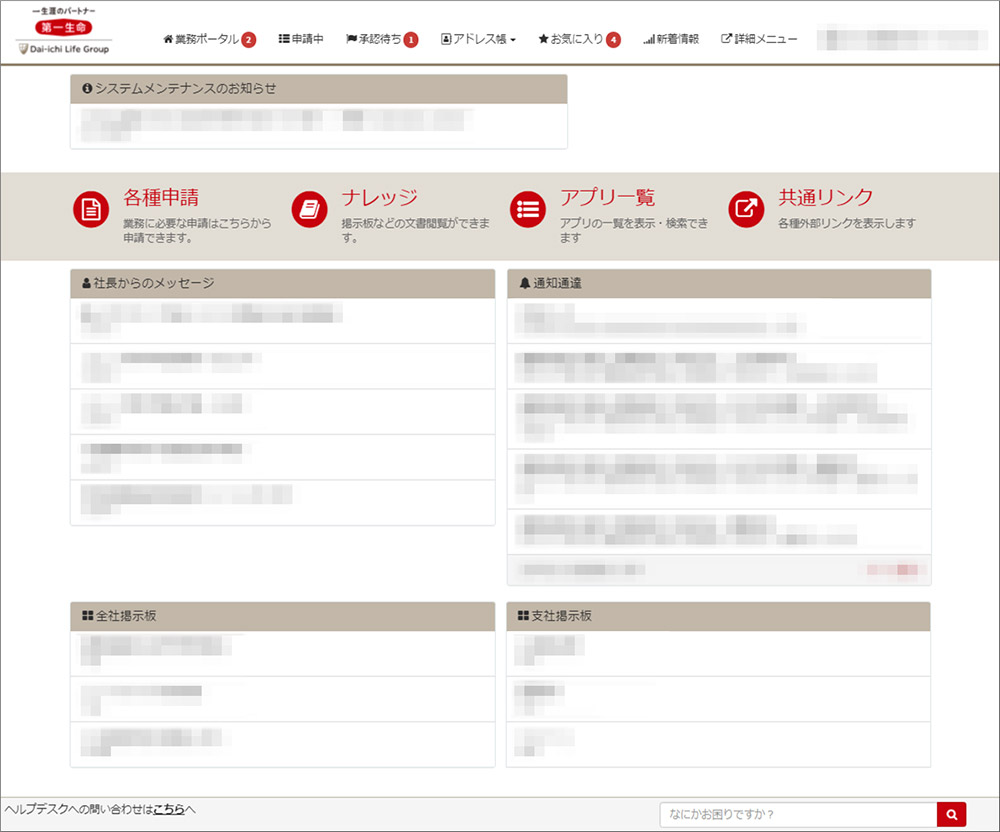Click 社長からのメッセージ panel header
This screenshot has width=1000, height=832.
pos(283,284)
